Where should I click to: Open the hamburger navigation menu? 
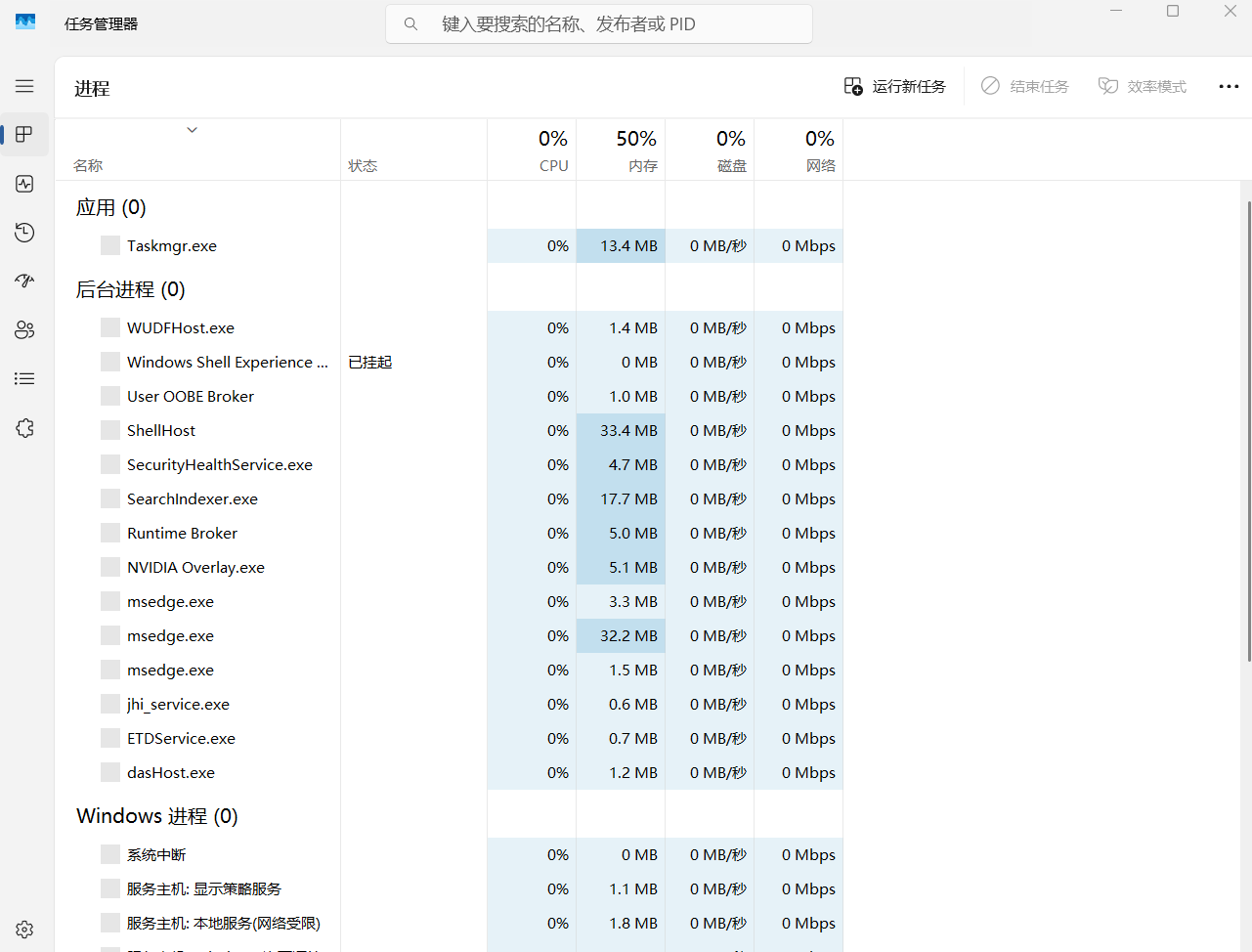pyautogui.click(x=24, y=86)
